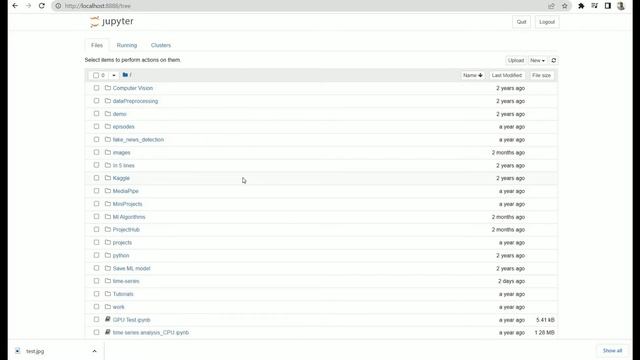640x360 pixels.
Task: Switch to the Clusters tab
Action: [161, 45]
